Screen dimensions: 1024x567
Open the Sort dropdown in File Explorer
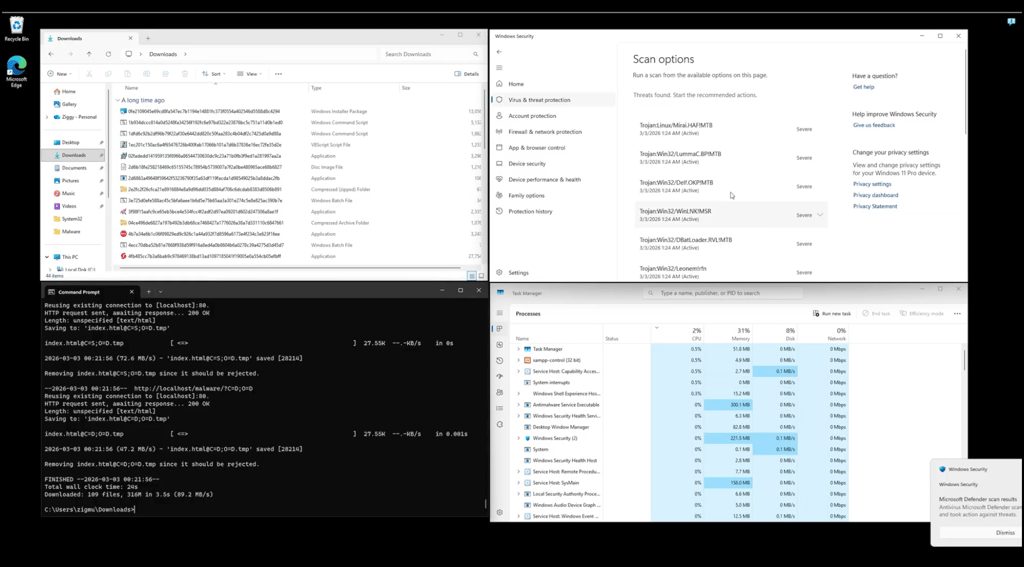[x=213, y=74]
